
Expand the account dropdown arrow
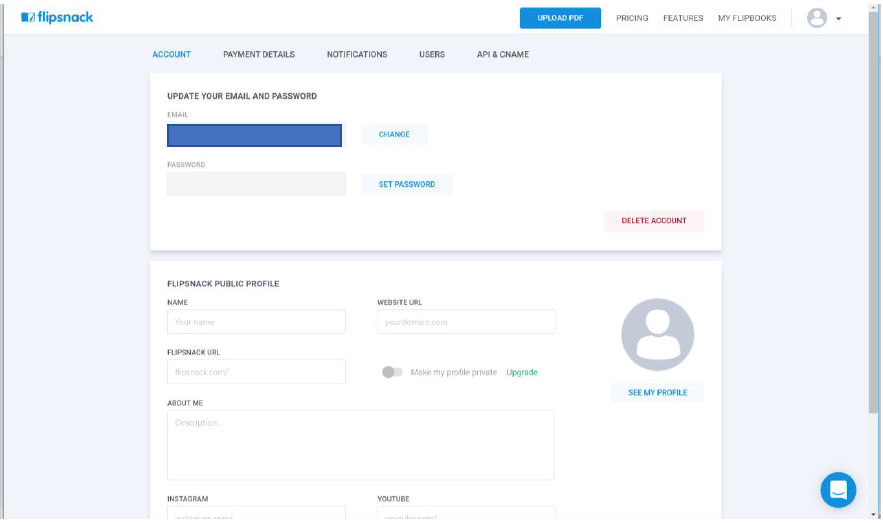click(x=839, y=19)
